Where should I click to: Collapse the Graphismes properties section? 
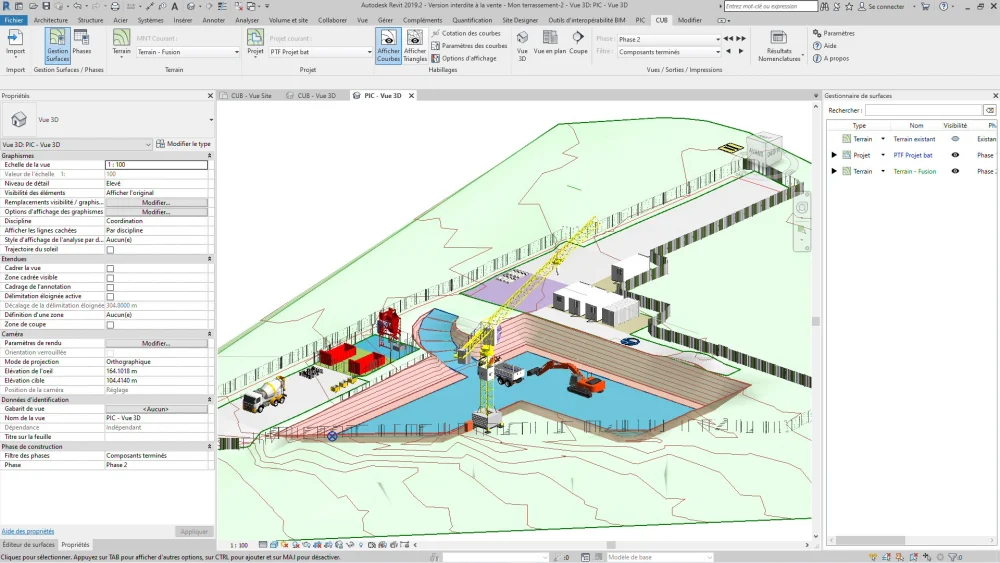coord(209,156)
